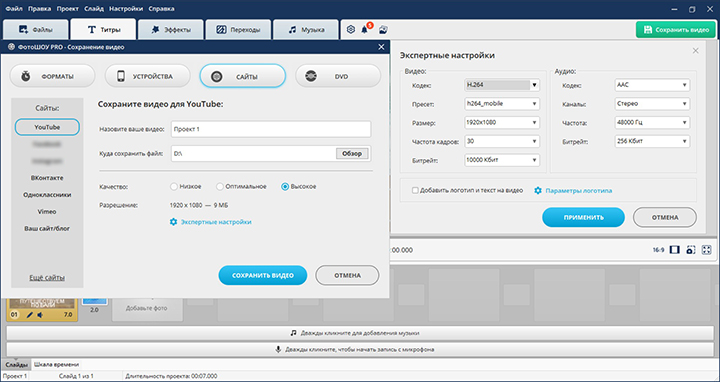Open the video Кодек H.264 dropdown
Image resolution: width=720 pixels, height=382 pixels.
coord(502,85)
